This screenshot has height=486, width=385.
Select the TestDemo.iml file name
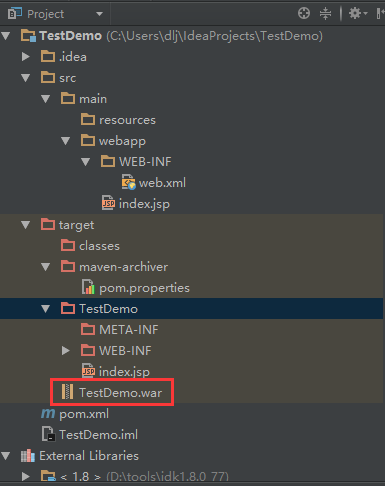click(x=98, y=435)
